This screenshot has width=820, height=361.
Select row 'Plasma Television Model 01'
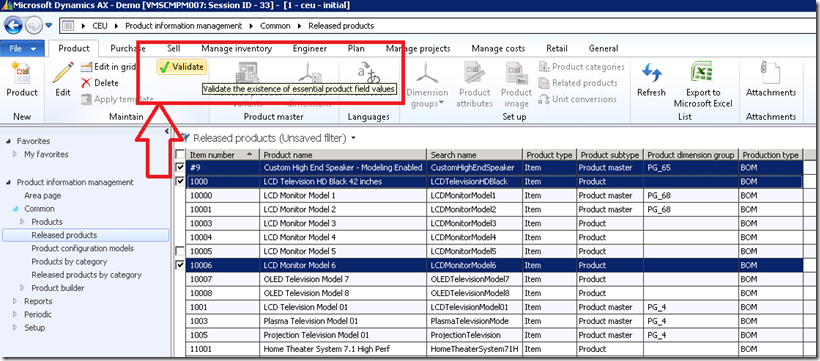(494, 321)
